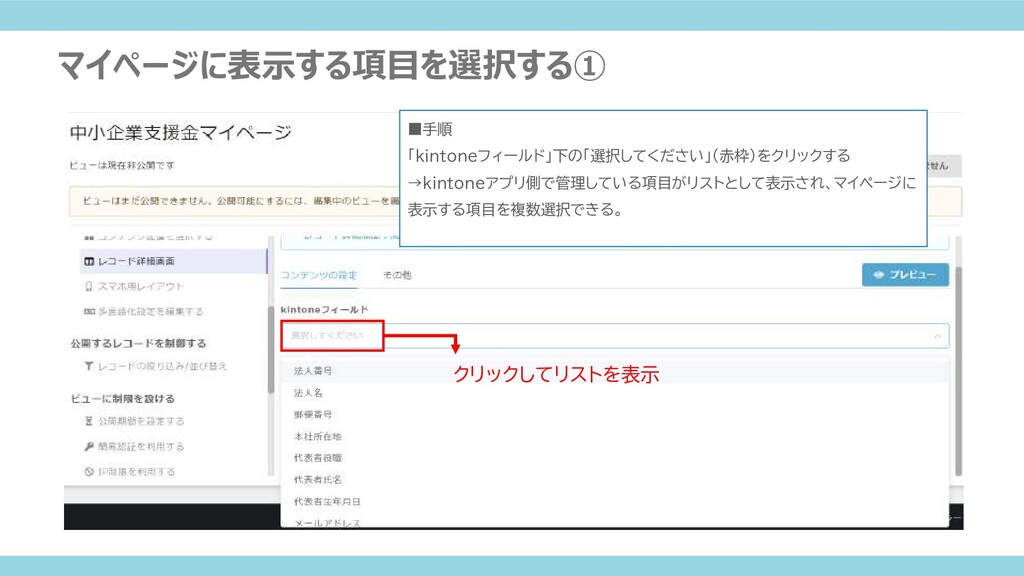1024x576 pixels.
Task: Click the プレビュー preview button
Action: 905,275
